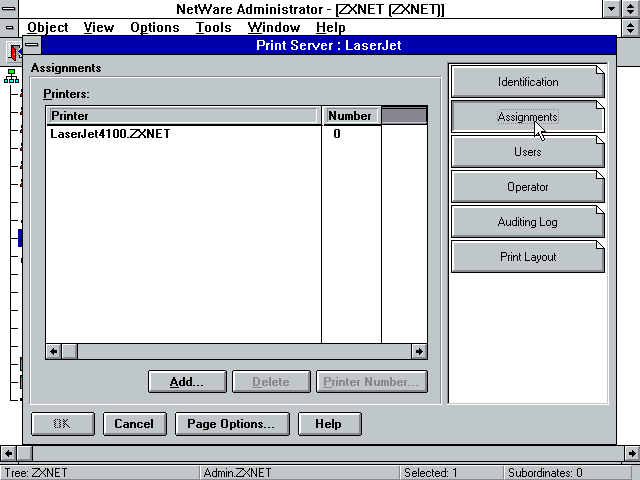This screenshot has width=640, height=480.
Task: Switch to the Users page
Action: click(x=527, y=152)
